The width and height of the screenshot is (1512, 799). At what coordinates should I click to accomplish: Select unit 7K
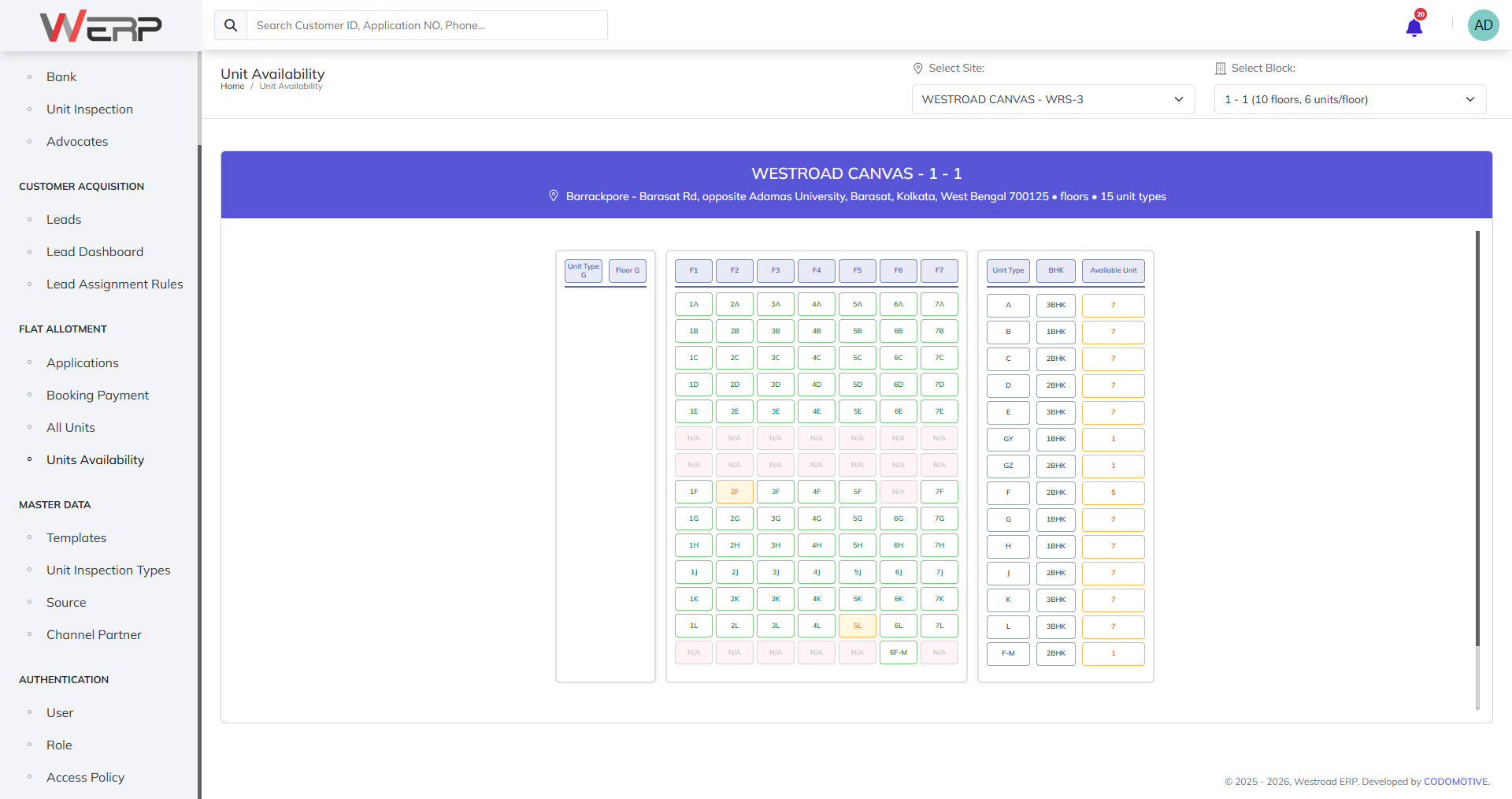tap(939, 599)
